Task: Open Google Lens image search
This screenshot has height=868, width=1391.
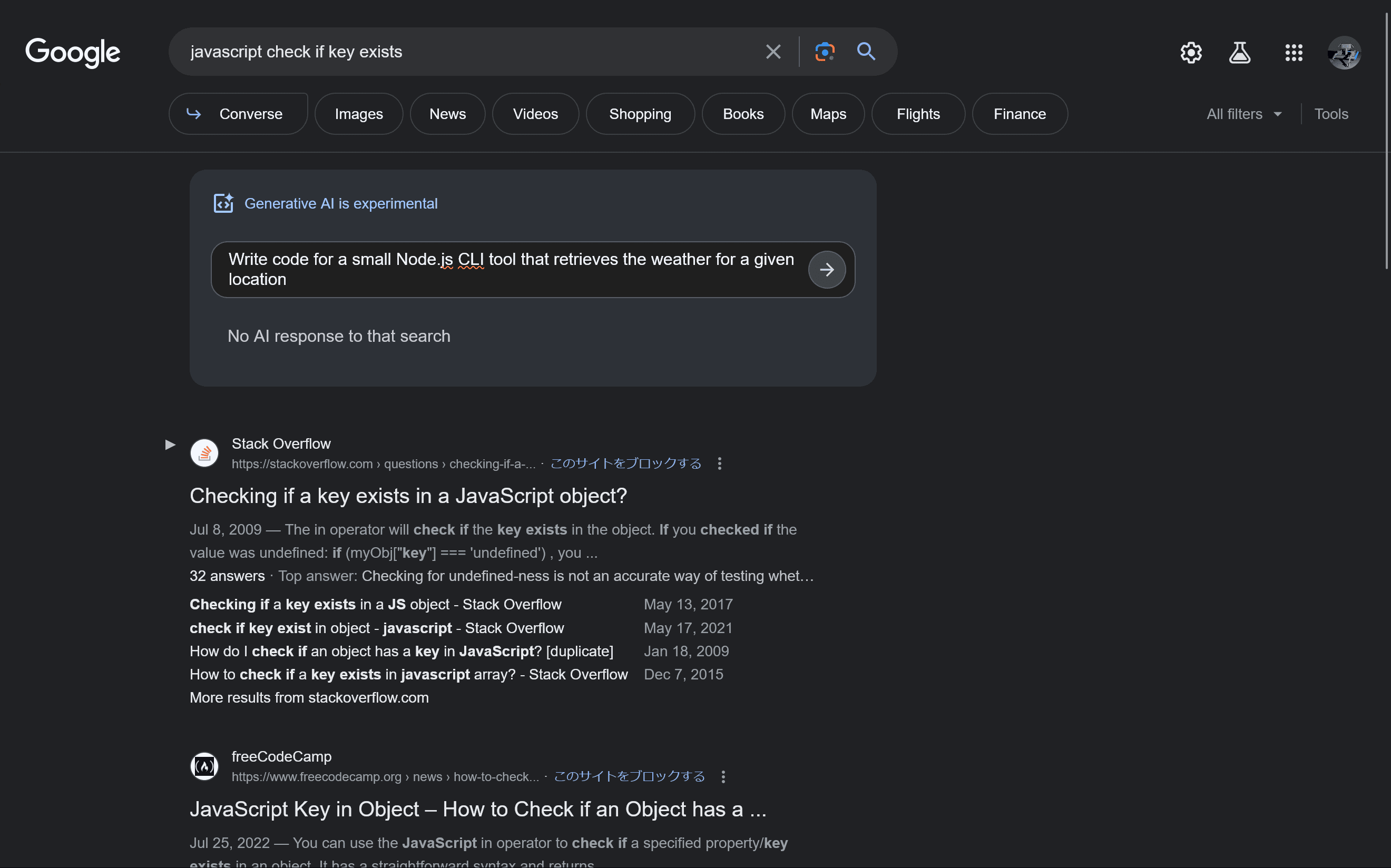Action: coord(825,52)
